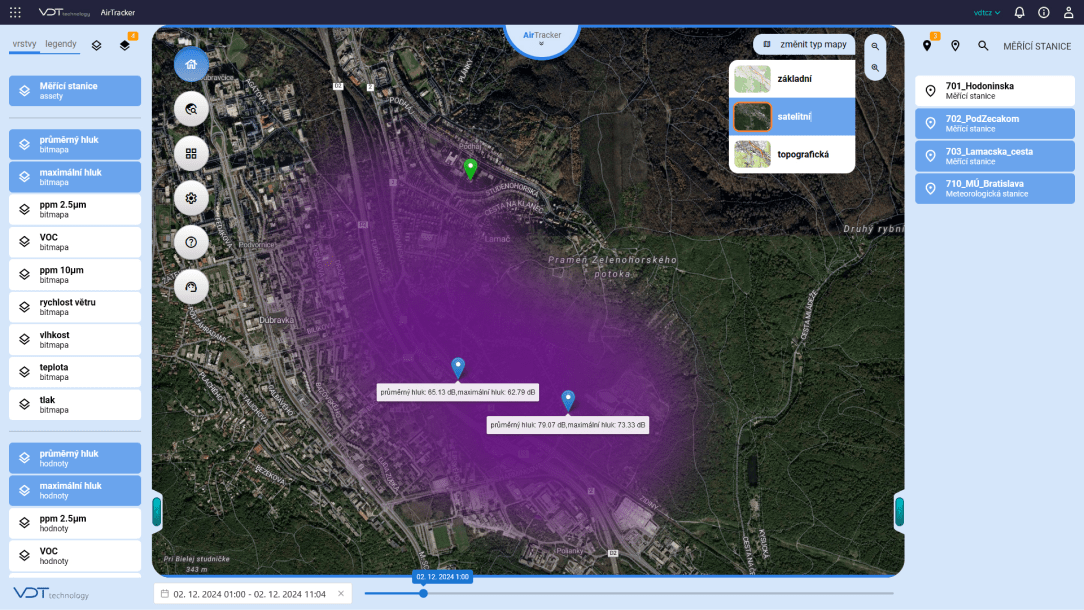Open the vdtcz account dropdown

986,13
